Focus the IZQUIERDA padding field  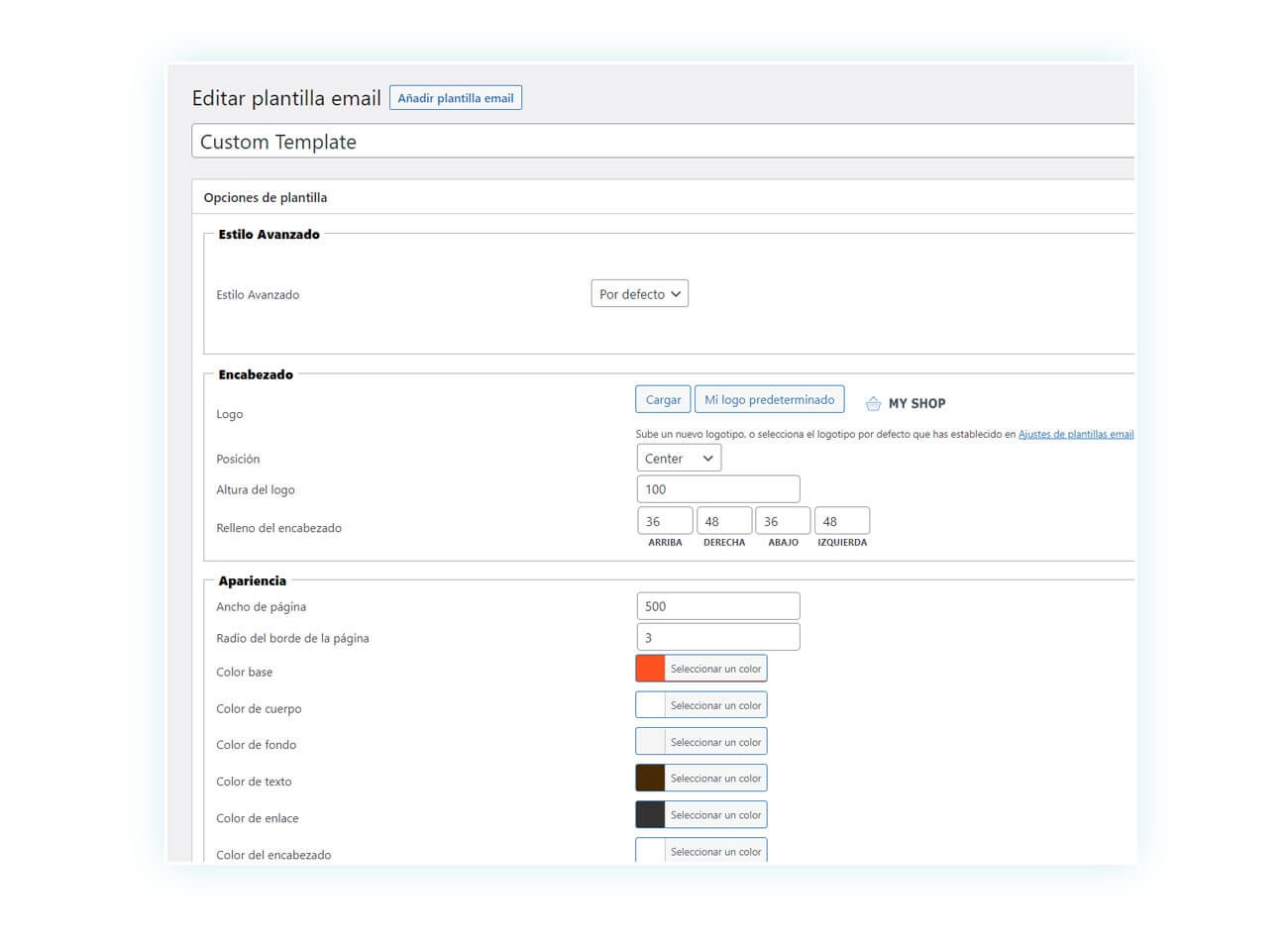coord(842,521)
